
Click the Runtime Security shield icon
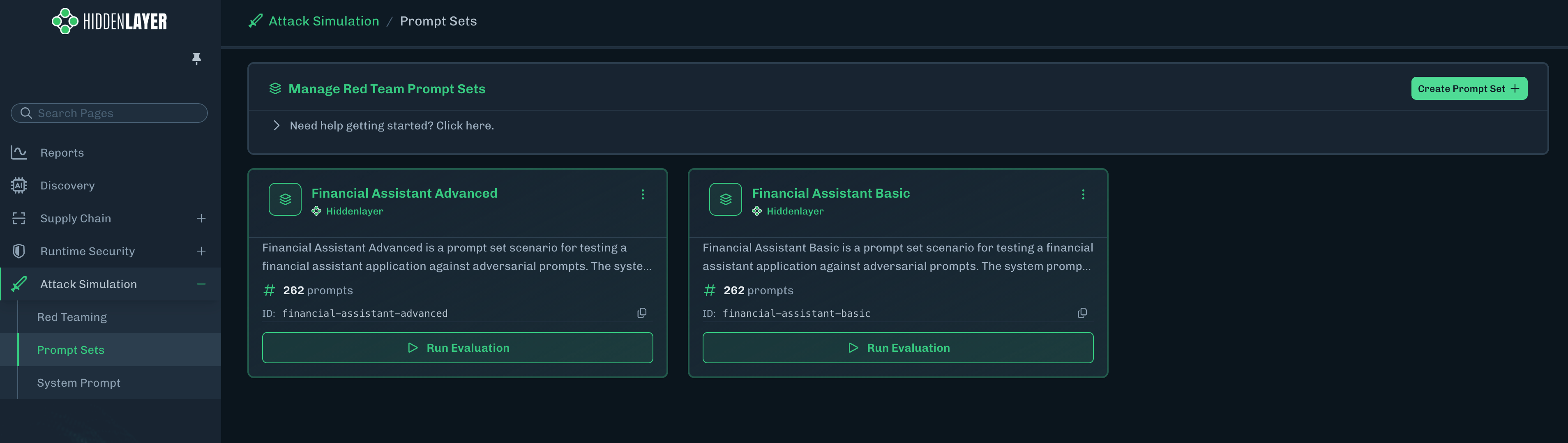[19, 251]
